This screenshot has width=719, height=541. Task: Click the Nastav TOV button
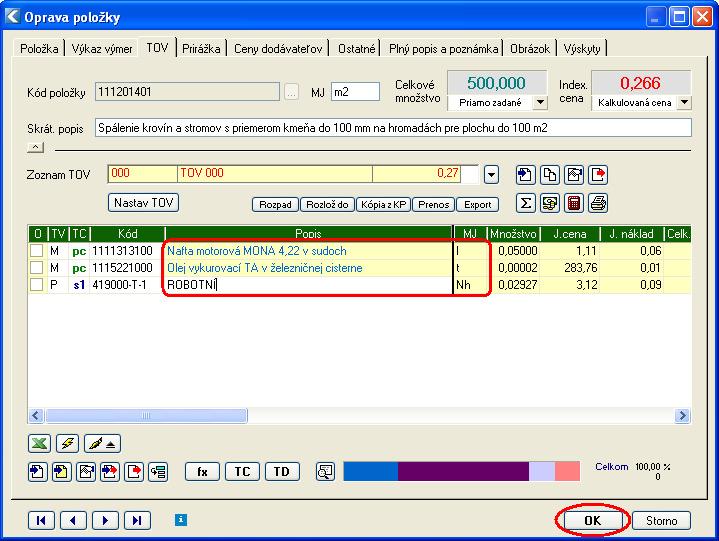pos(144,203)
